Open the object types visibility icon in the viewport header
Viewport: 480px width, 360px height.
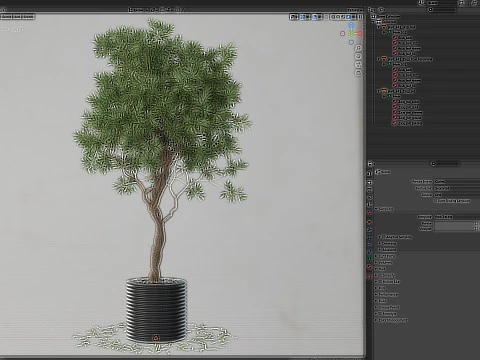pyautogui.click(x=292, y=17)
